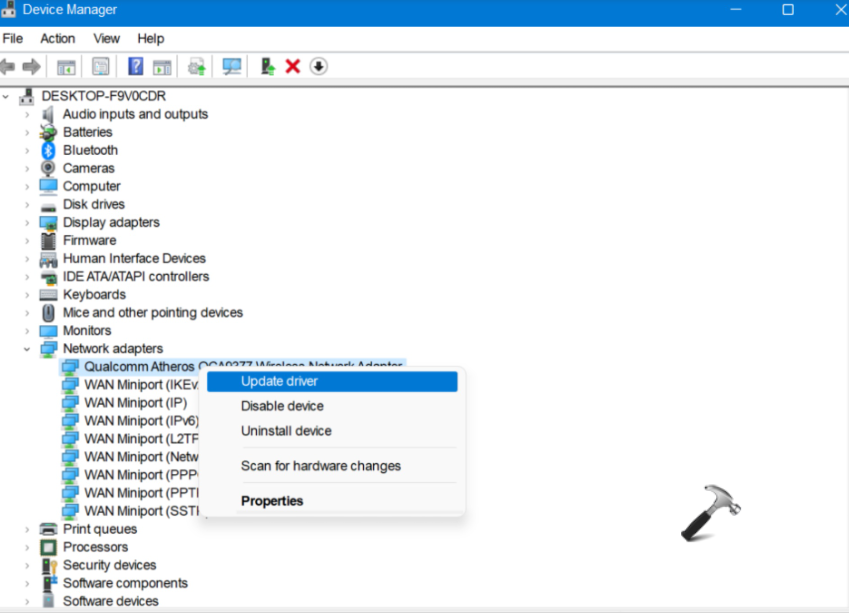849x613 pixels.
Task: Click Scan for hardware changes monitor icon
Action: pyautogui.click(x=232, y=67)
